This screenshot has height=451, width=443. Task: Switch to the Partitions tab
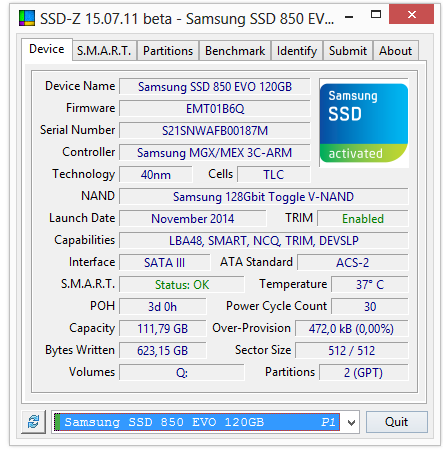pos(168,51)
